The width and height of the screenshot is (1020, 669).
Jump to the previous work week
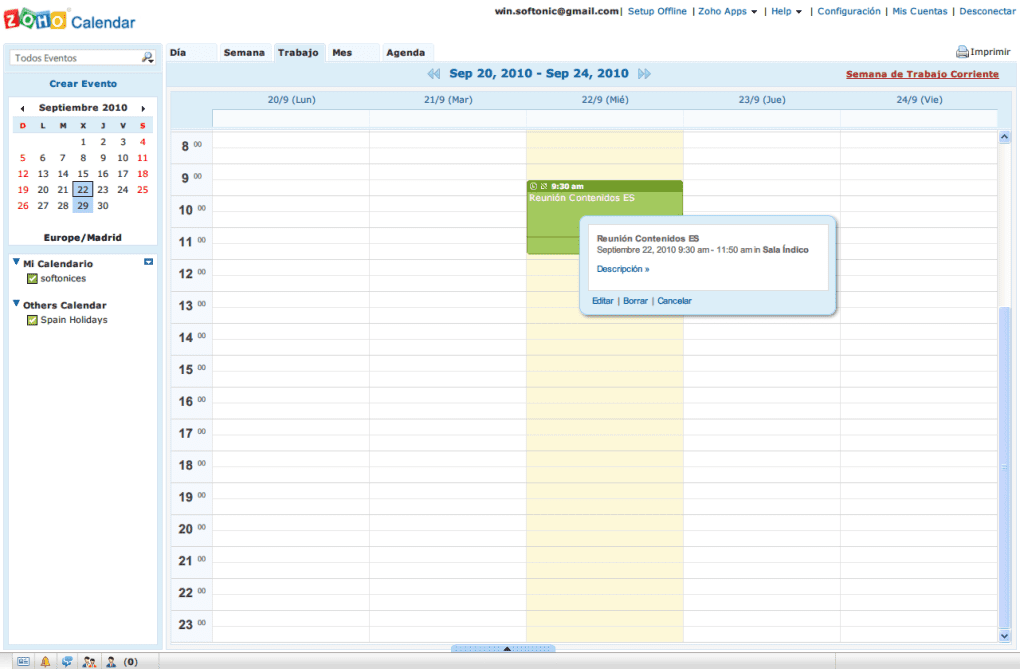433,74
